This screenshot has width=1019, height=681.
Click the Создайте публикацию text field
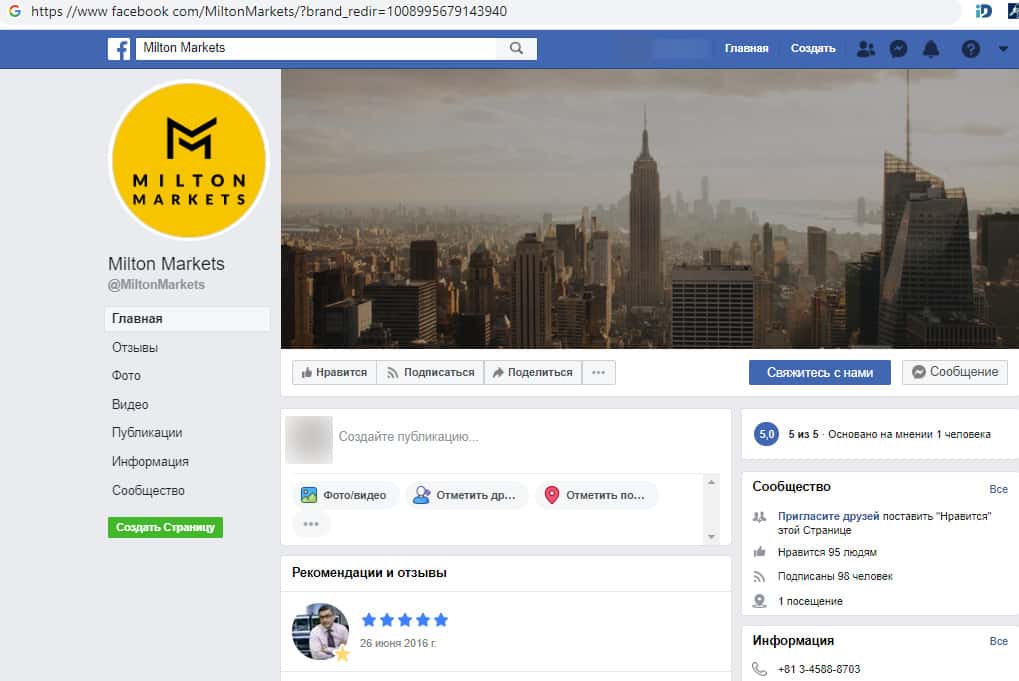[x=408, y=437]
